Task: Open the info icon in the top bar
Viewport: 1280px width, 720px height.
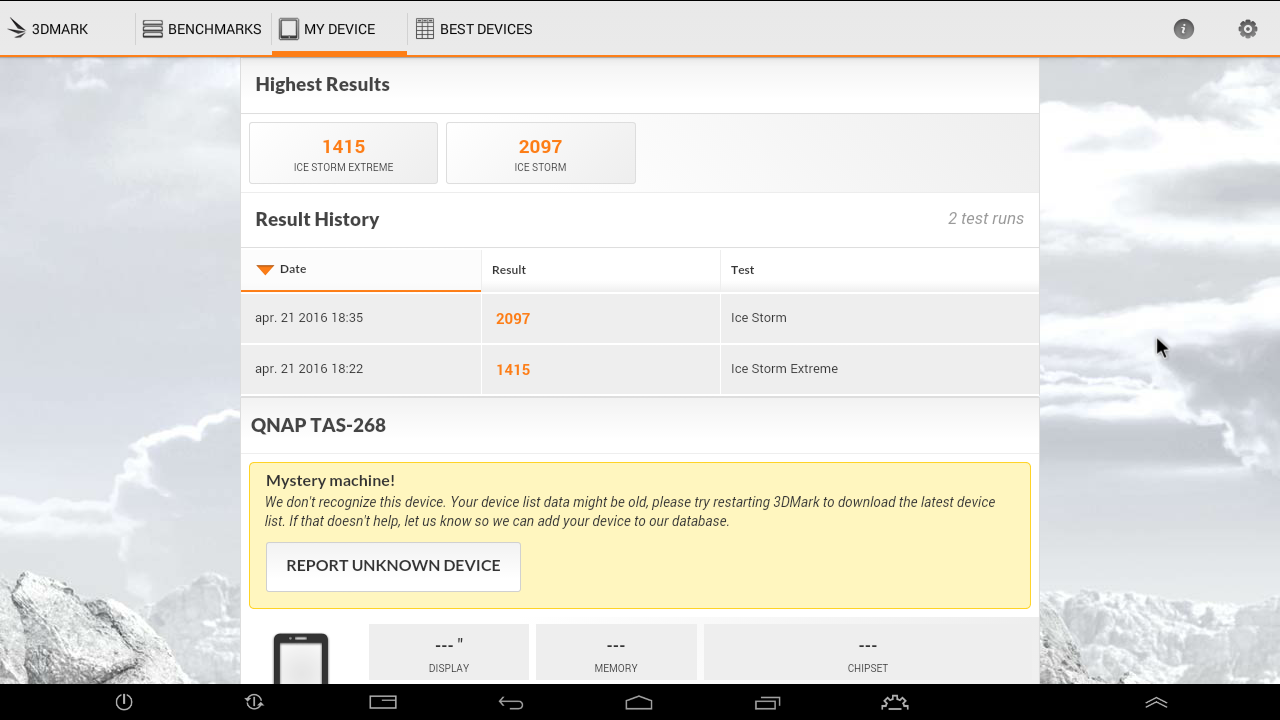Action: pos(1184,29)
